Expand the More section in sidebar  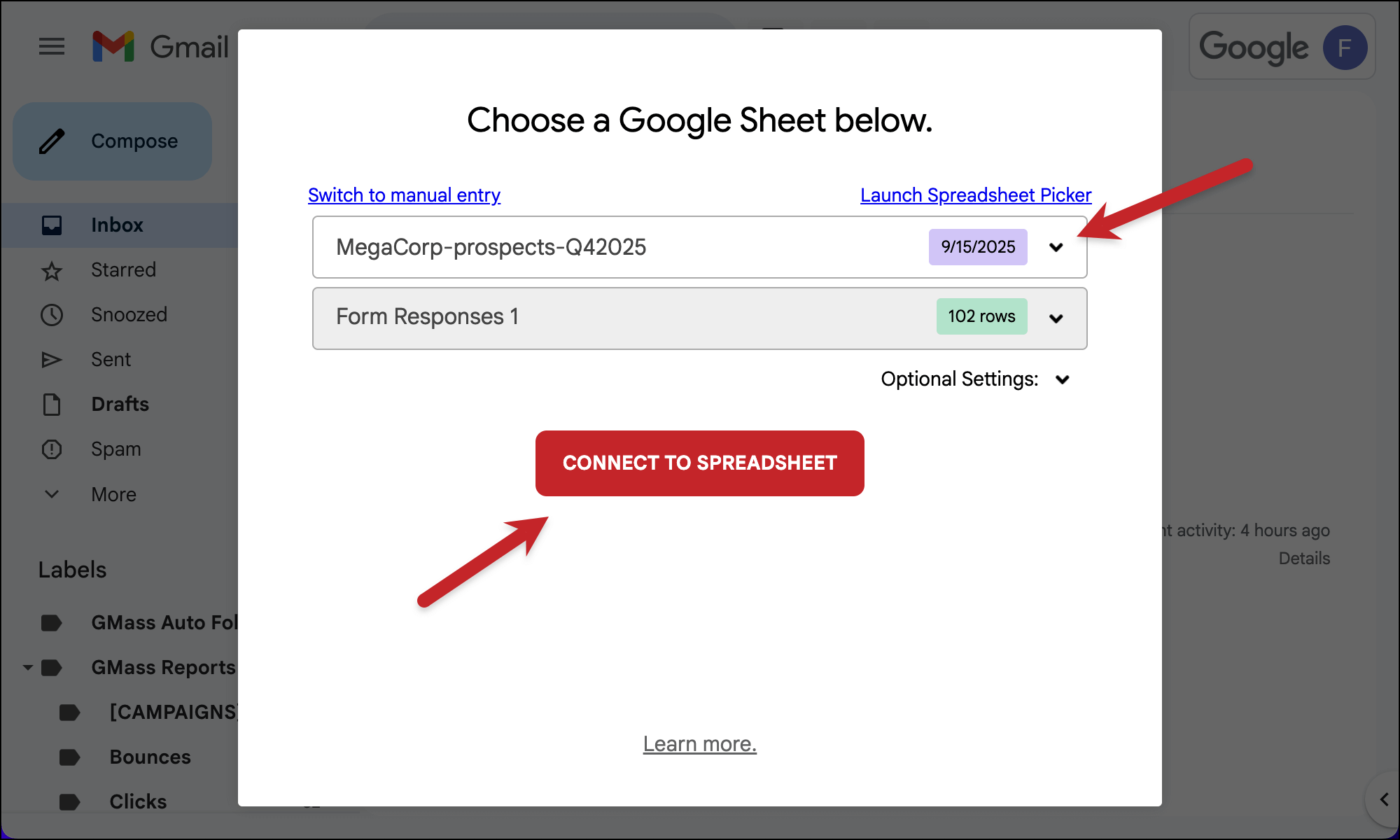coord(52,493)
